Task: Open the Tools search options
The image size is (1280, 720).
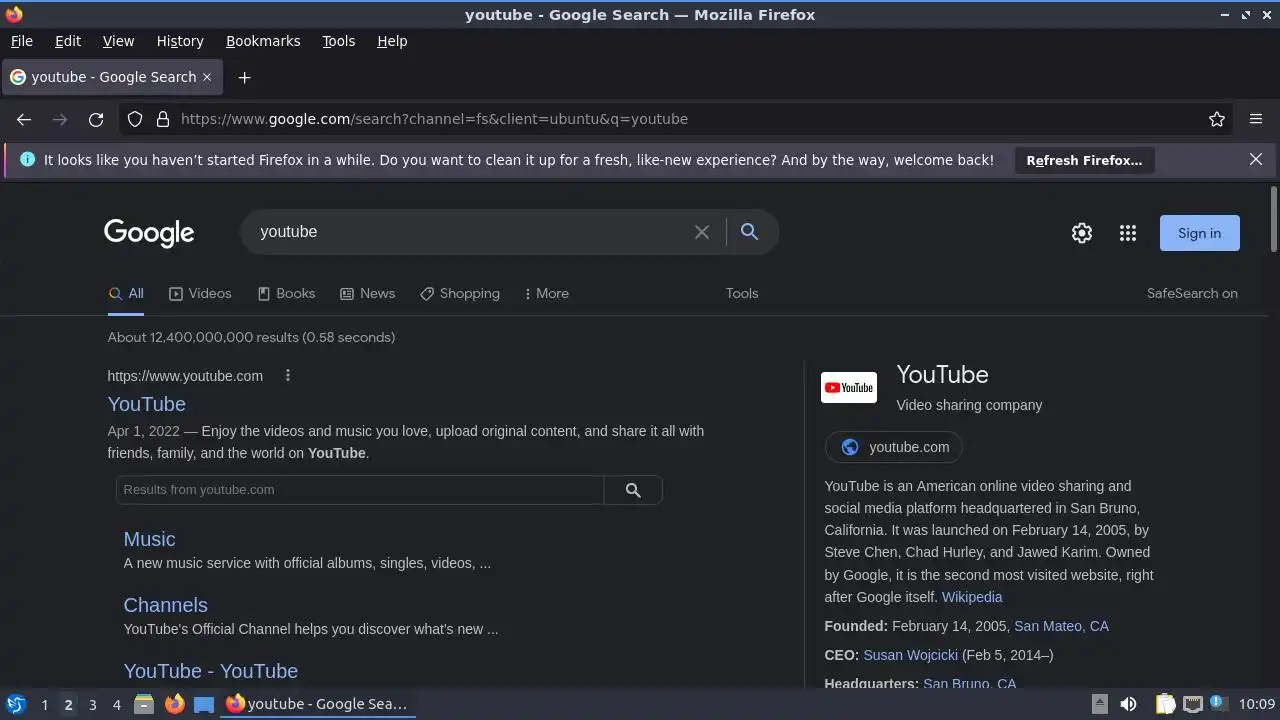Action: tap(742, 293)
